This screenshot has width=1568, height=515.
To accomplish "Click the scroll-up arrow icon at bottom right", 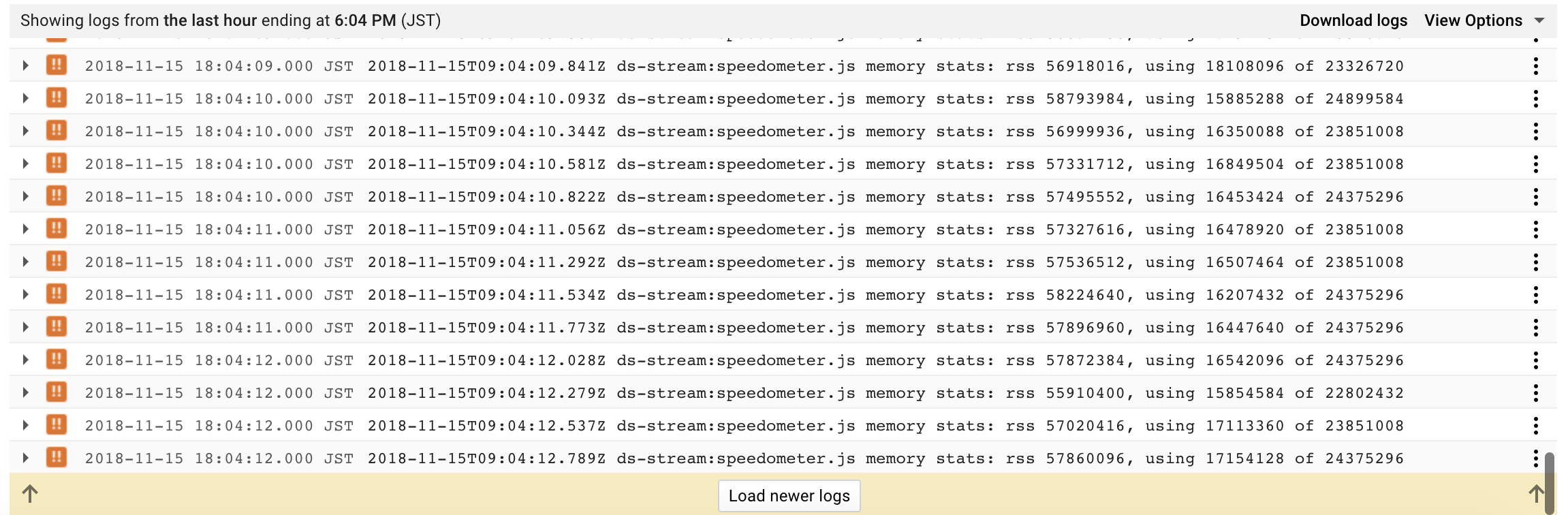I will [1537, 494].
